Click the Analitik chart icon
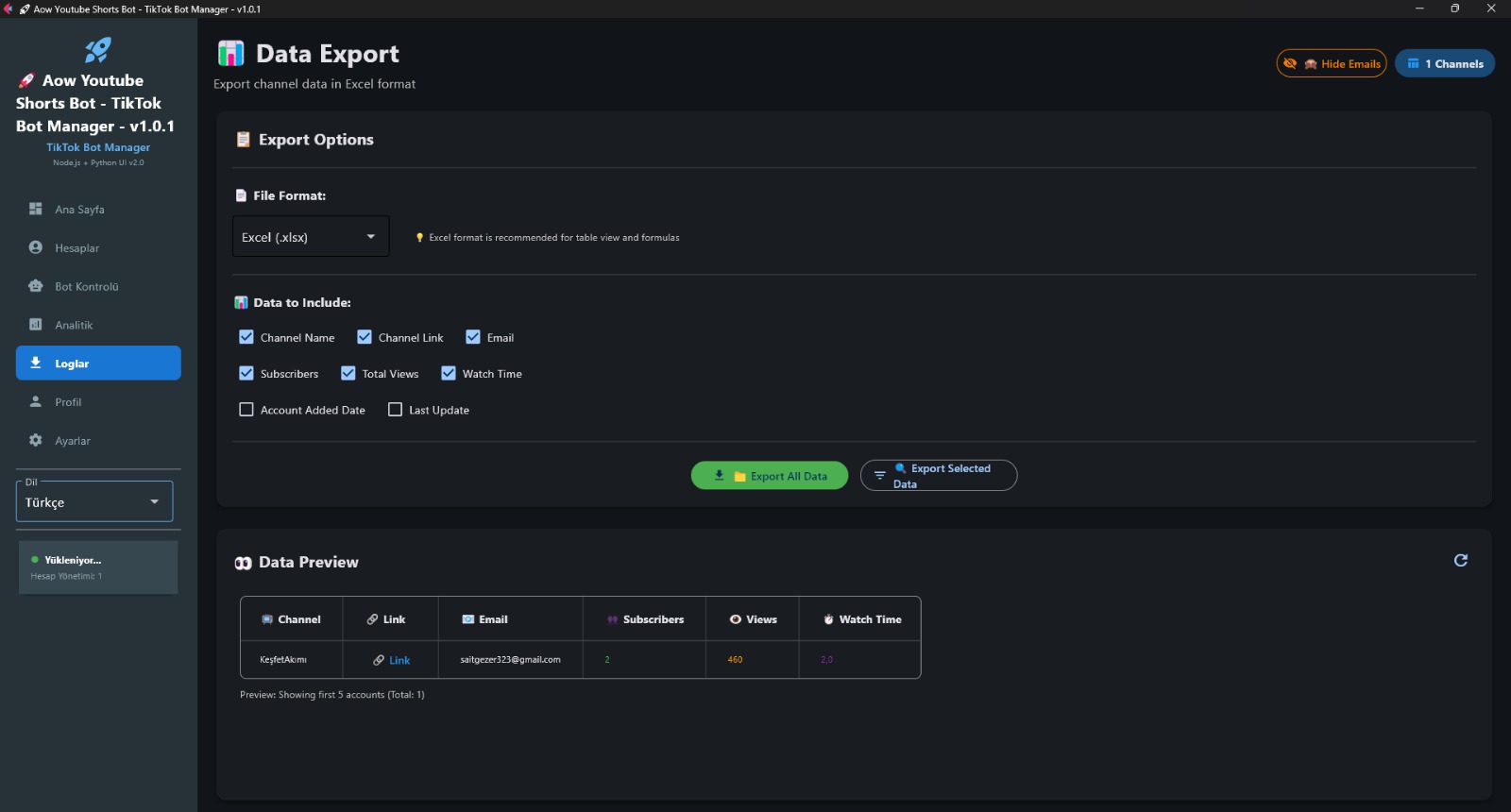1511x812 pixels. coord(36,325)
